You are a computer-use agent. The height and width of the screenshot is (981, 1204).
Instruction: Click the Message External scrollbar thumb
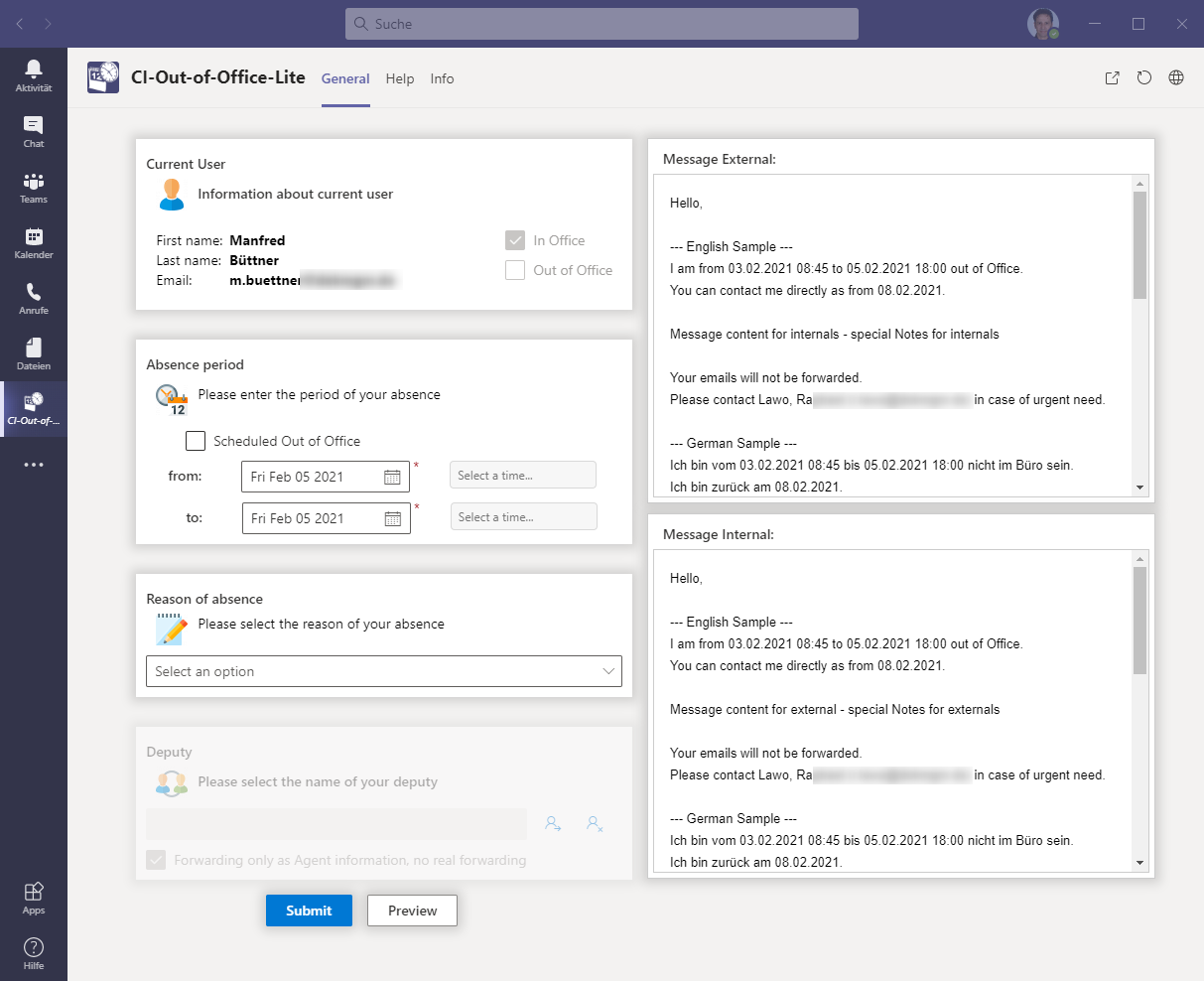pyautogui.click(x=1139, y=244)
